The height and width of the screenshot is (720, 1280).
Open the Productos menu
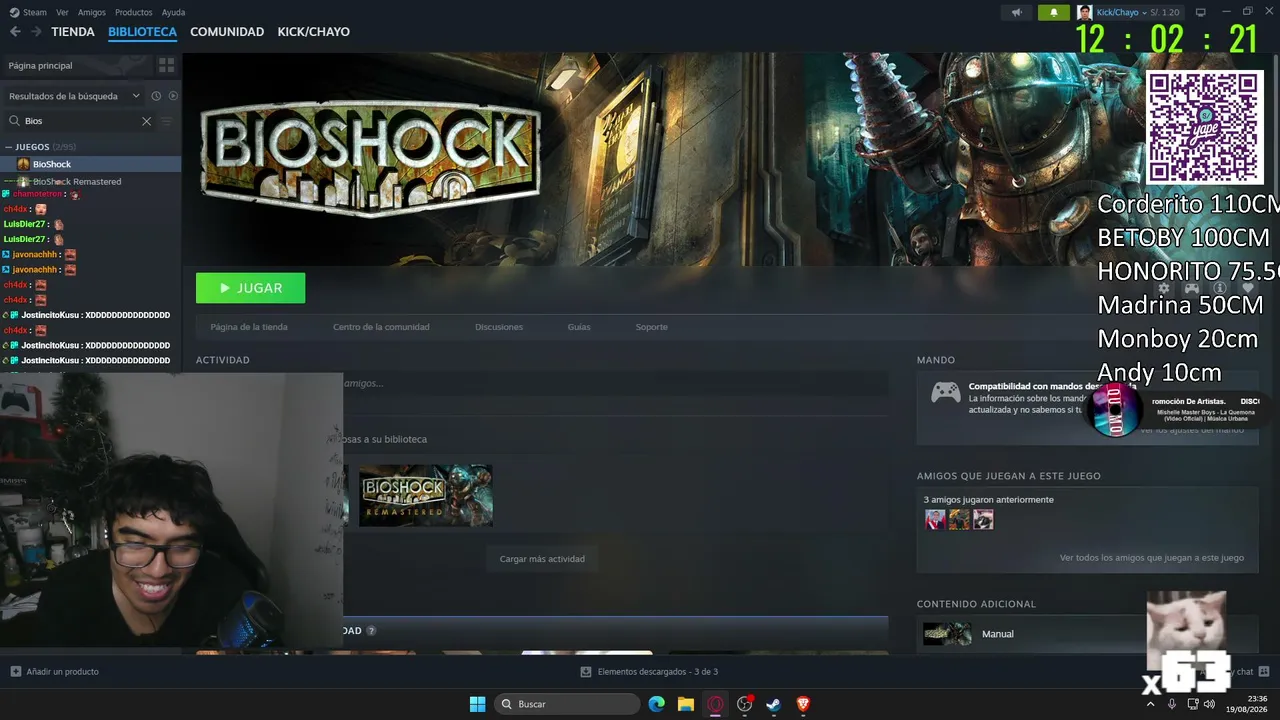coord(134,12)
